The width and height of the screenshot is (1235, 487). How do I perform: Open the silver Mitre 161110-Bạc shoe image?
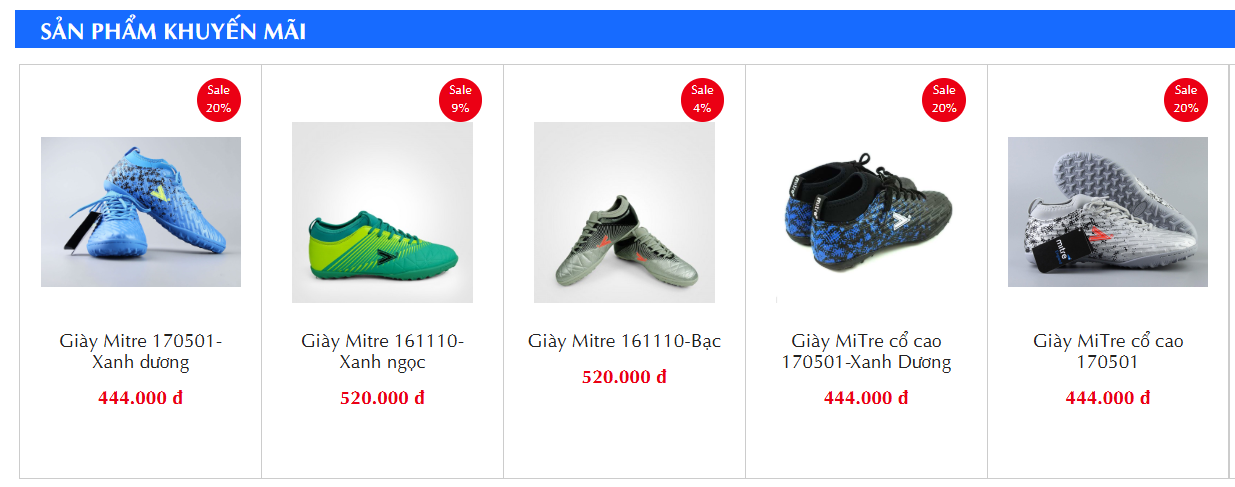[624, 212]
